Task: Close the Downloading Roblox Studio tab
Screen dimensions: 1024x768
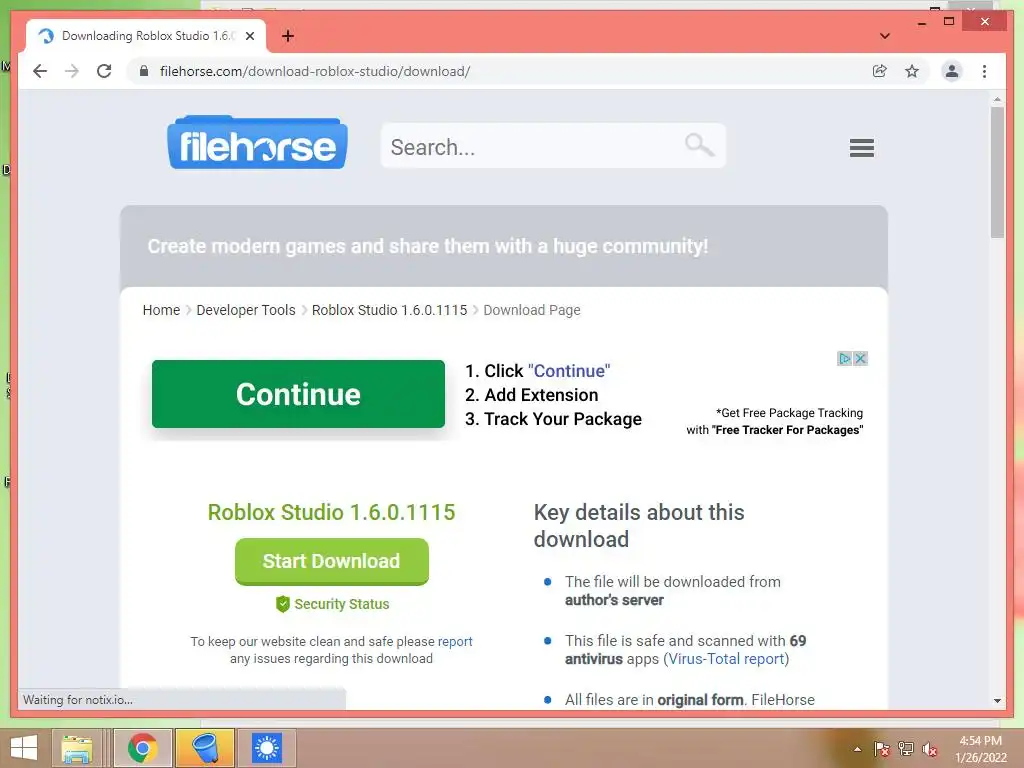Action: pos(249,36)
